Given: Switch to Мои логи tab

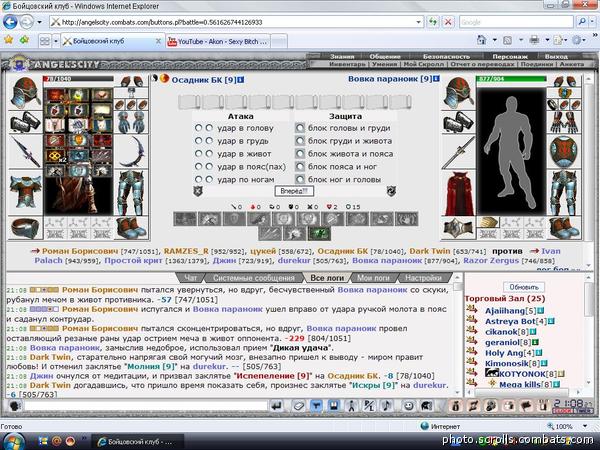Looking at the screenshot, I should pos(373,278).
